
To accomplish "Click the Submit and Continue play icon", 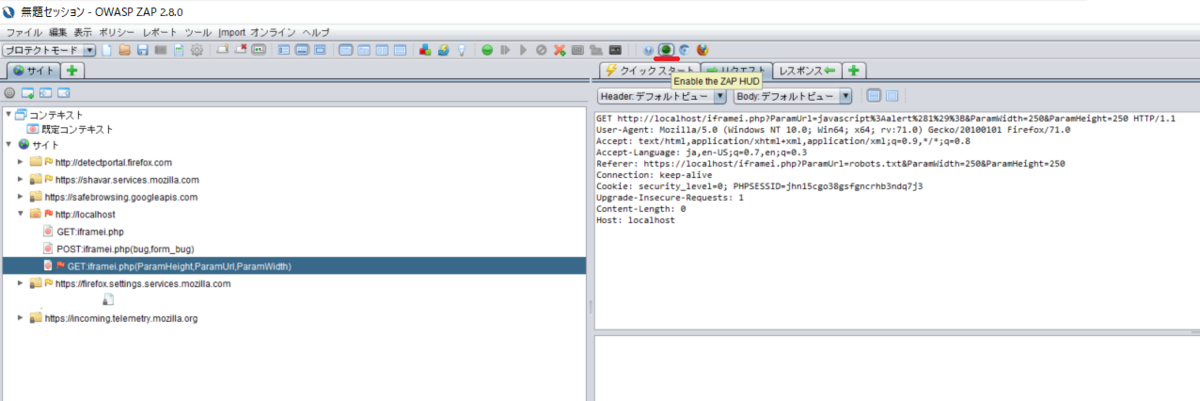I will (x=523, y=50).
